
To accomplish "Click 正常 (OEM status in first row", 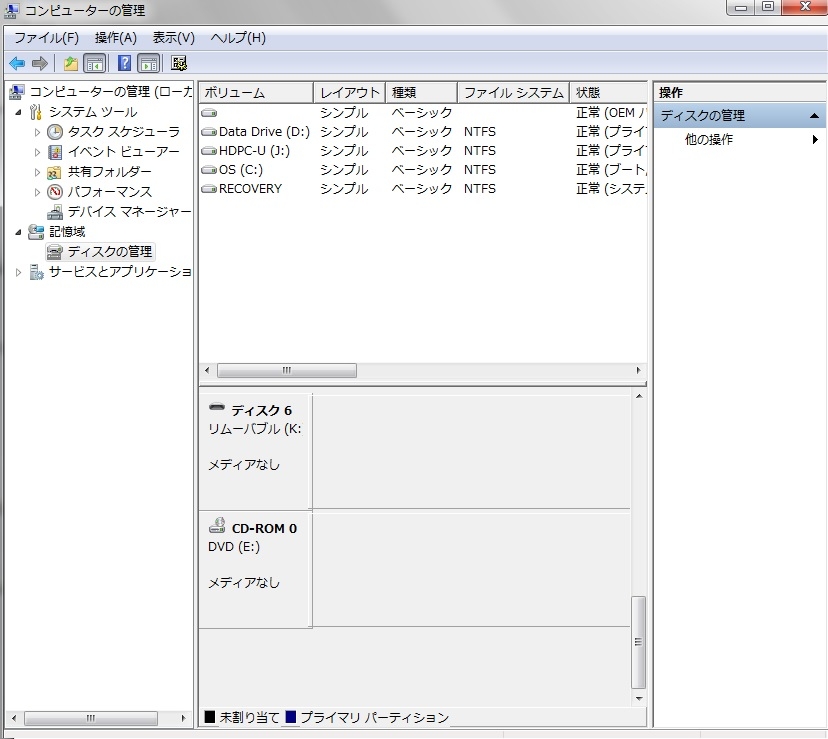I will tap(610, 113).
